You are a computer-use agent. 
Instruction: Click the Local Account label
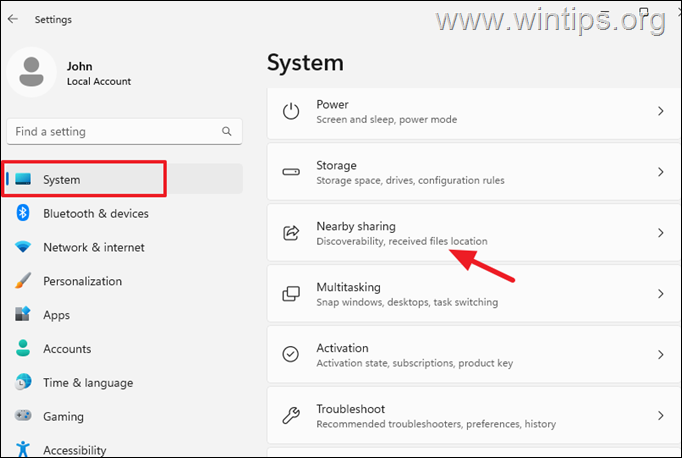pos(99,81)
